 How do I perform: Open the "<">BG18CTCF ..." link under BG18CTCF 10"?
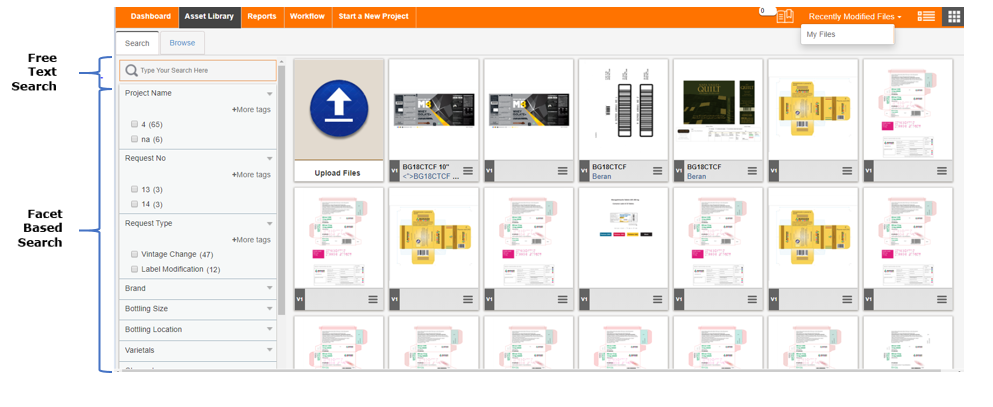[431, 177]
